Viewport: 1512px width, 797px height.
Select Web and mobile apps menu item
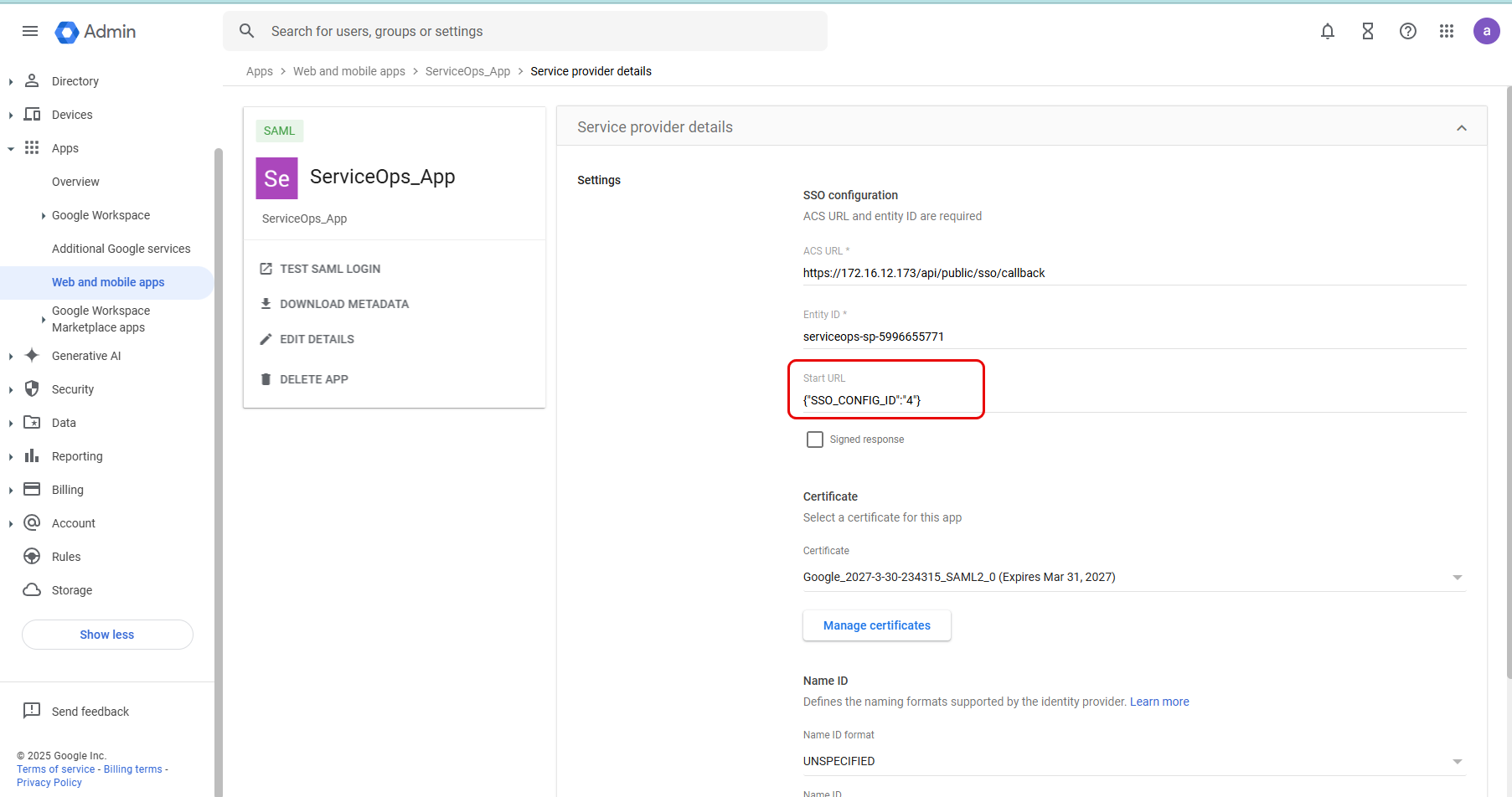108,282
